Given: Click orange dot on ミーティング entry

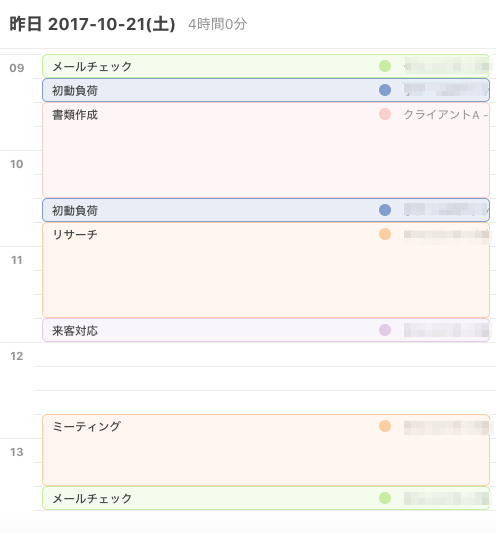Looking at the screenshot, I should pos(385,426).
